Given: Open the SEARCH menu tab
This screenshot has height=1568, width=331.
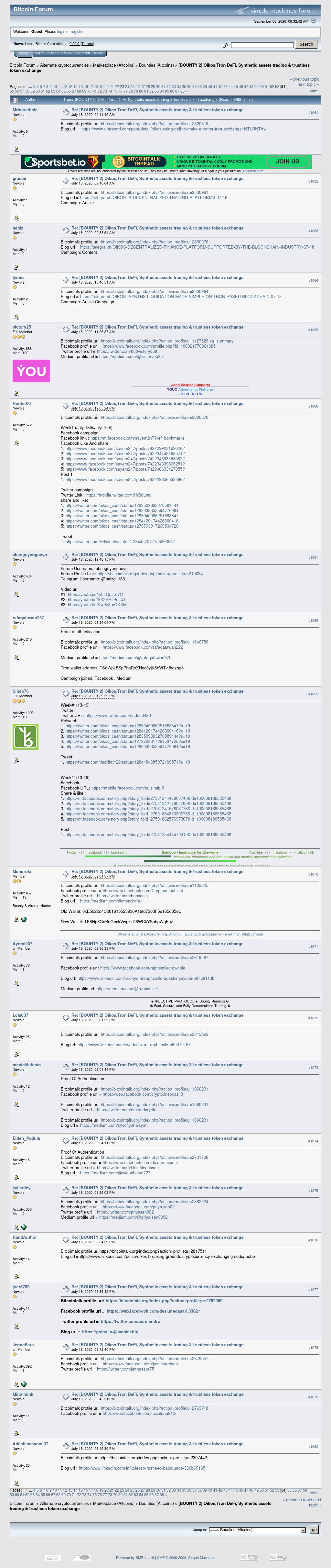Looking at the screenshot, I should tap(52, 53).
